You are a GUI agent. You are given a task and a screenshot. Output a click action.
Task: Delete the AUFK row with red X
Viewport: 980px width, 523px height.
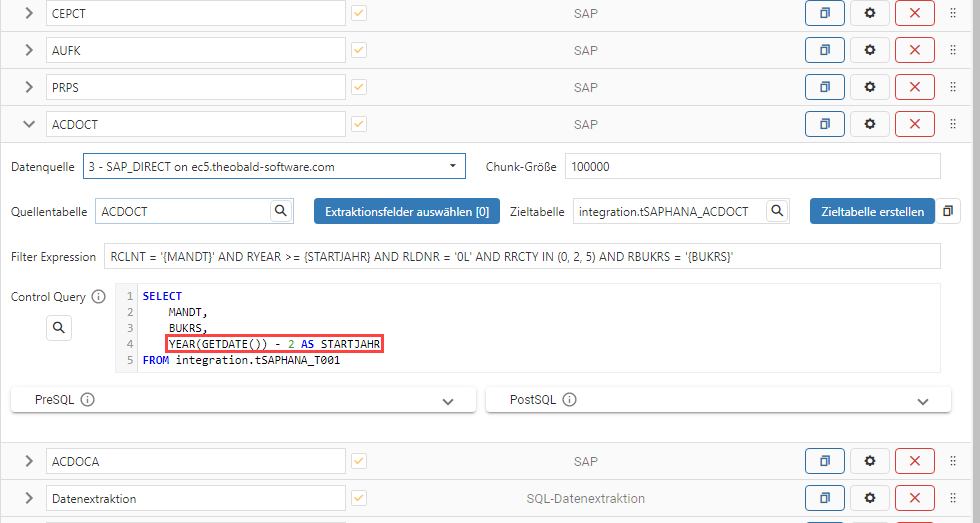point(914,50)
